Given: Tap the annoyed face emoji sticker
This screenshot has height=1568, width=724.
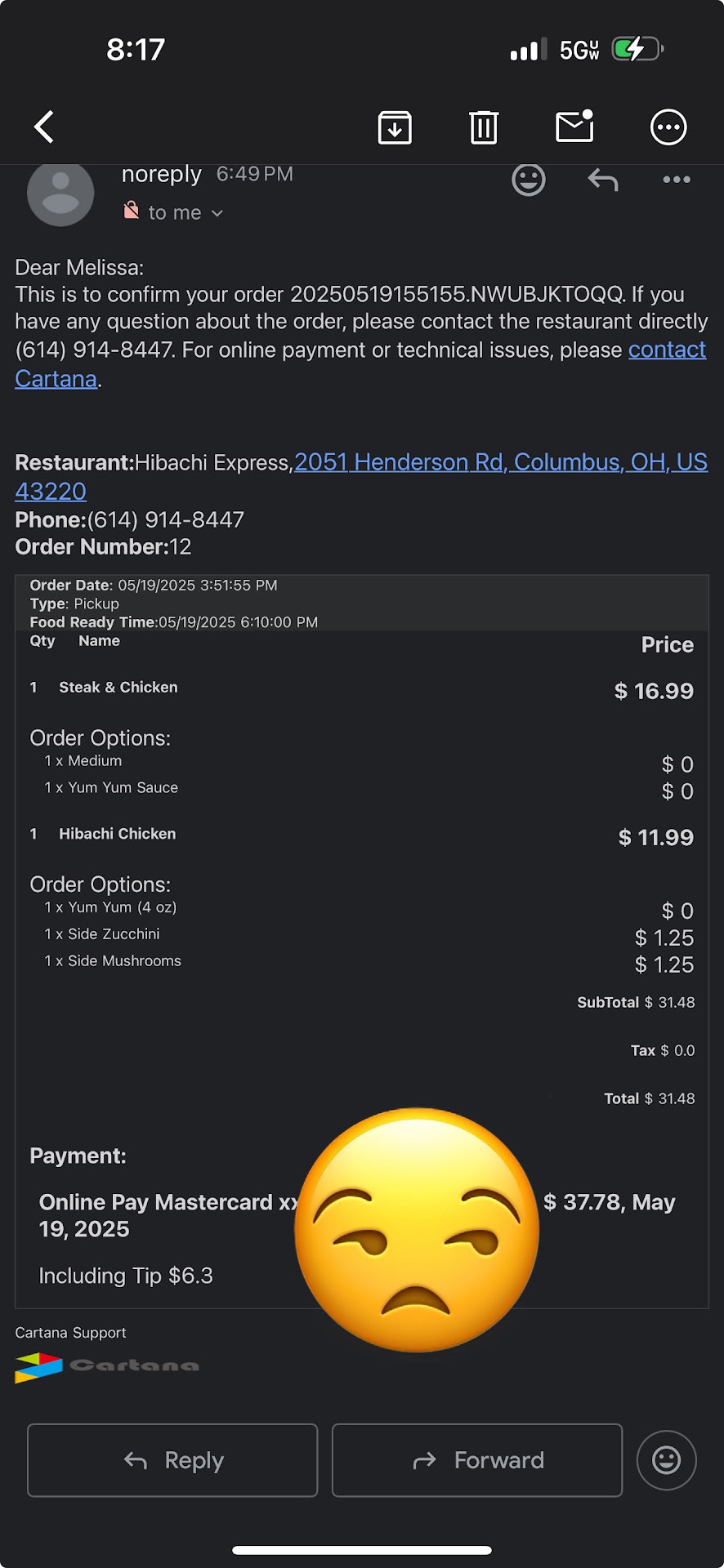Looking at the screenshot, I should tap(417, 1229).
